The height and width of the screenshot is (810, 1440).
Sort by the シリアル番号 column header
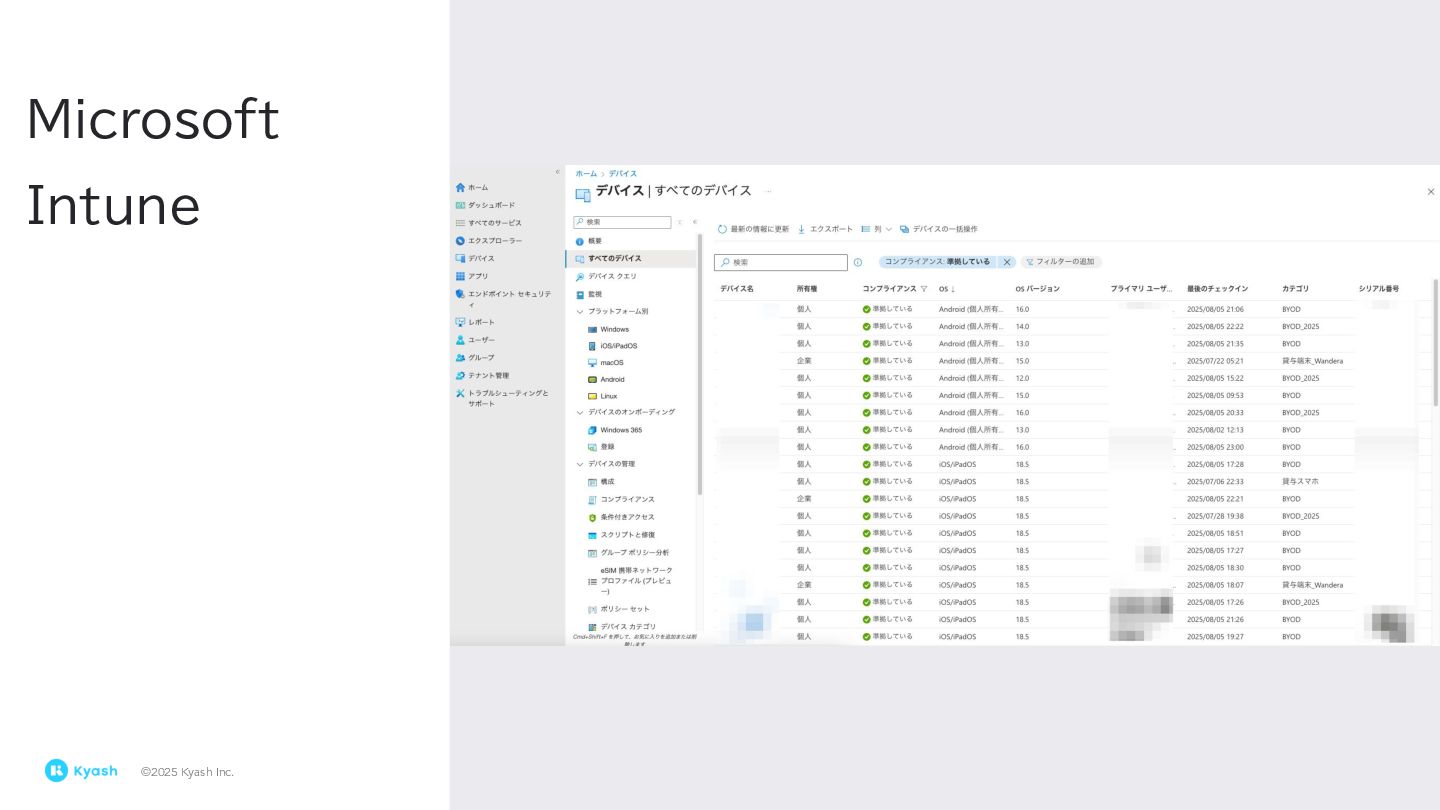(1379, 289)
